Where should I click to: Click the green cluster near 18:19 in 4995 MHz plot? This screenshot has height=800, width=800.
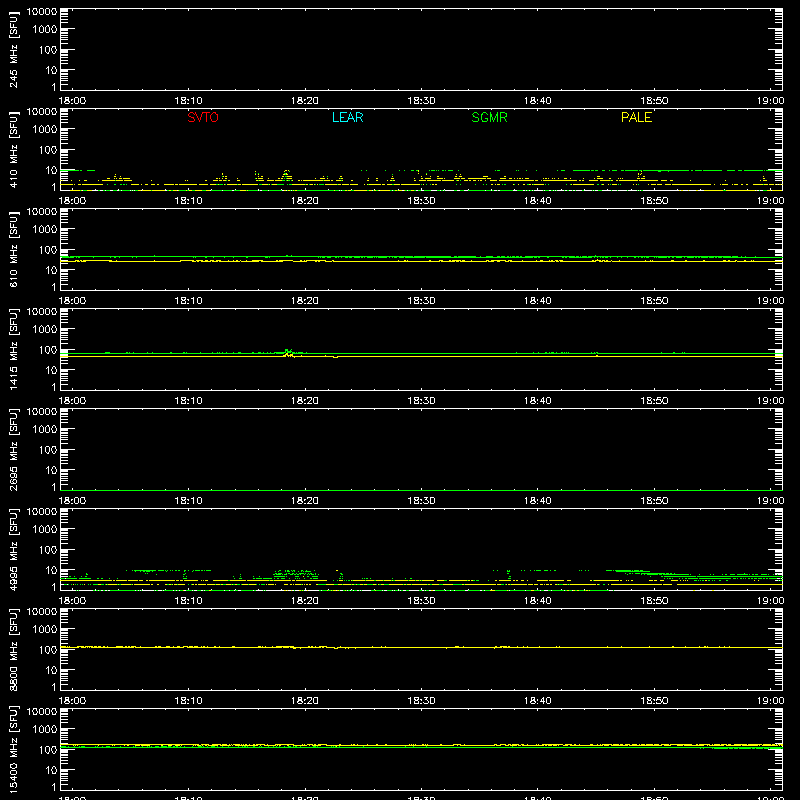296,573
